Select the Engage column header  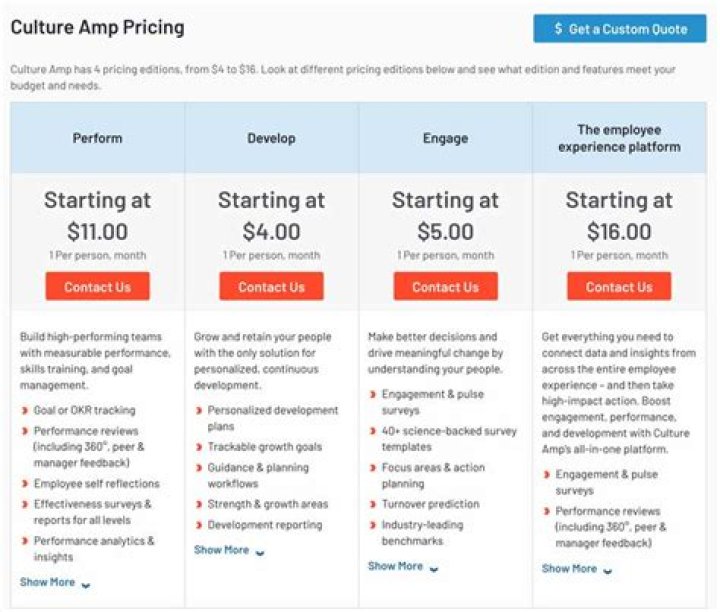[445, 138]
